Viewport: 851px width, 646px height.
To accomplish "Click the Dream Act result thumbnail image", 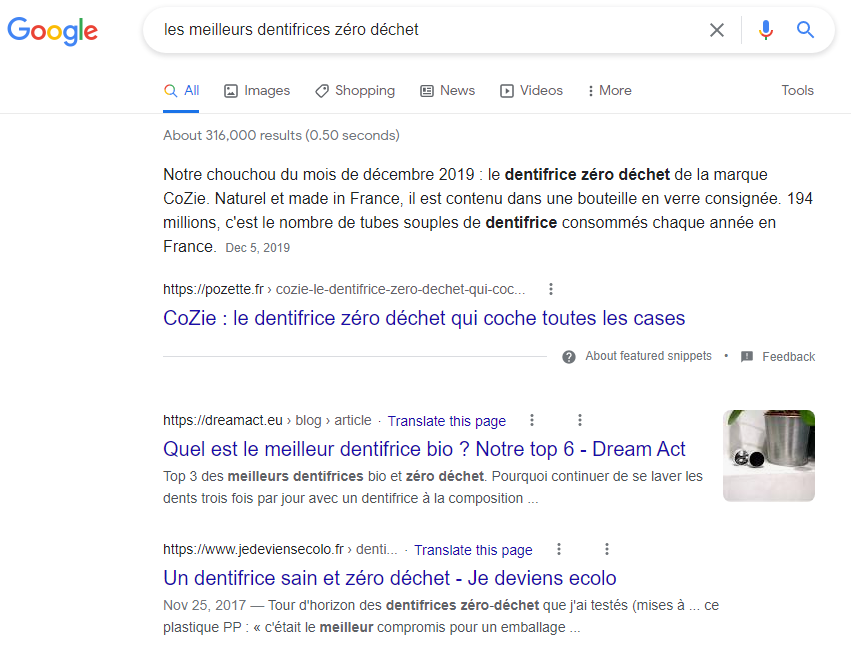I will coord(769,455).
